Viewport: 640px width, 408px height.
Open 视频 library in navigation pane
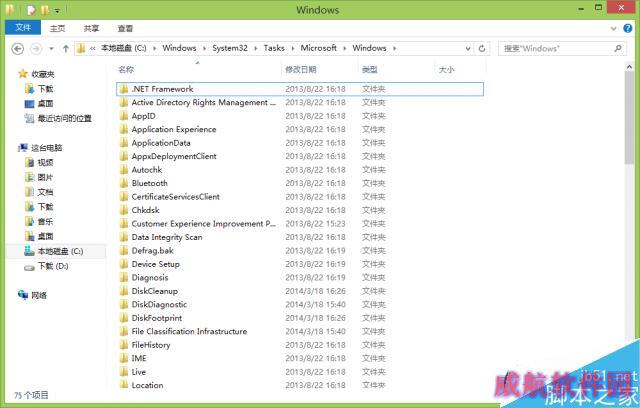point(45,163)
